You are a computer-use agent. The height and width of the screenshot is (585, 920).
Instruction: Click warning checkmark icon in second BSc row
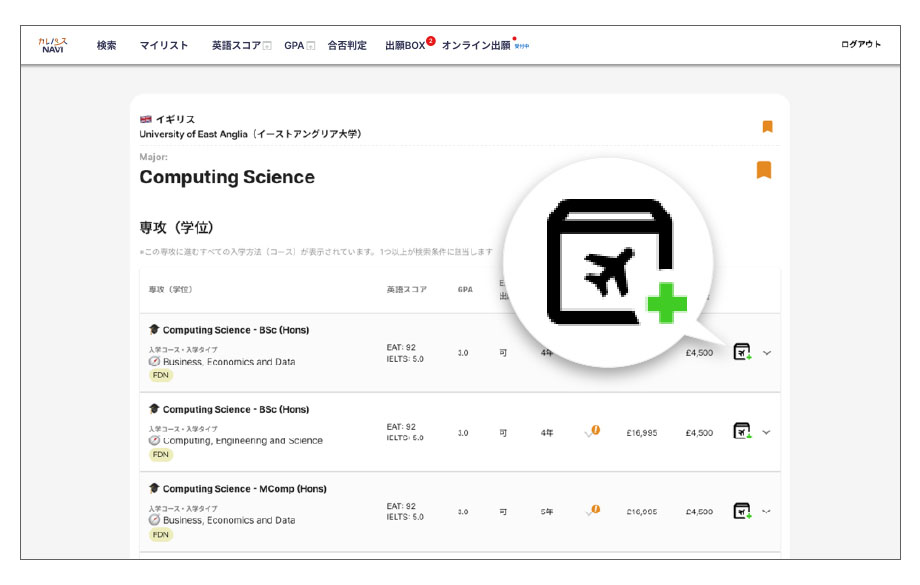[x=592, y=431]
